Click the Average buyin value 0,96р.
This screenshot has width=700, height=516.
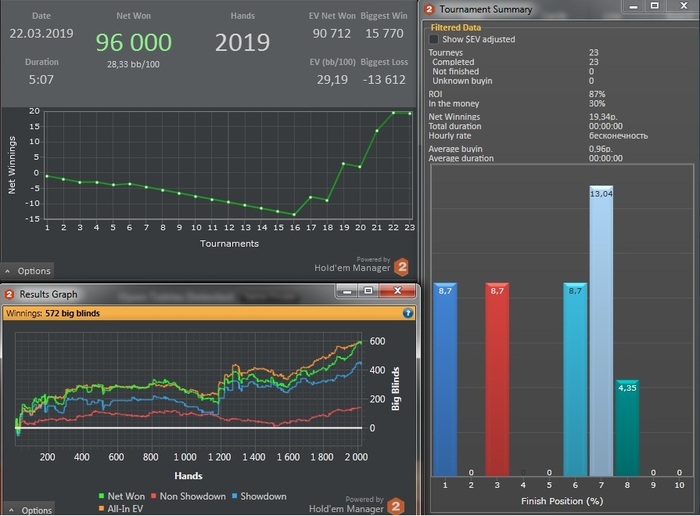point(600,149)
